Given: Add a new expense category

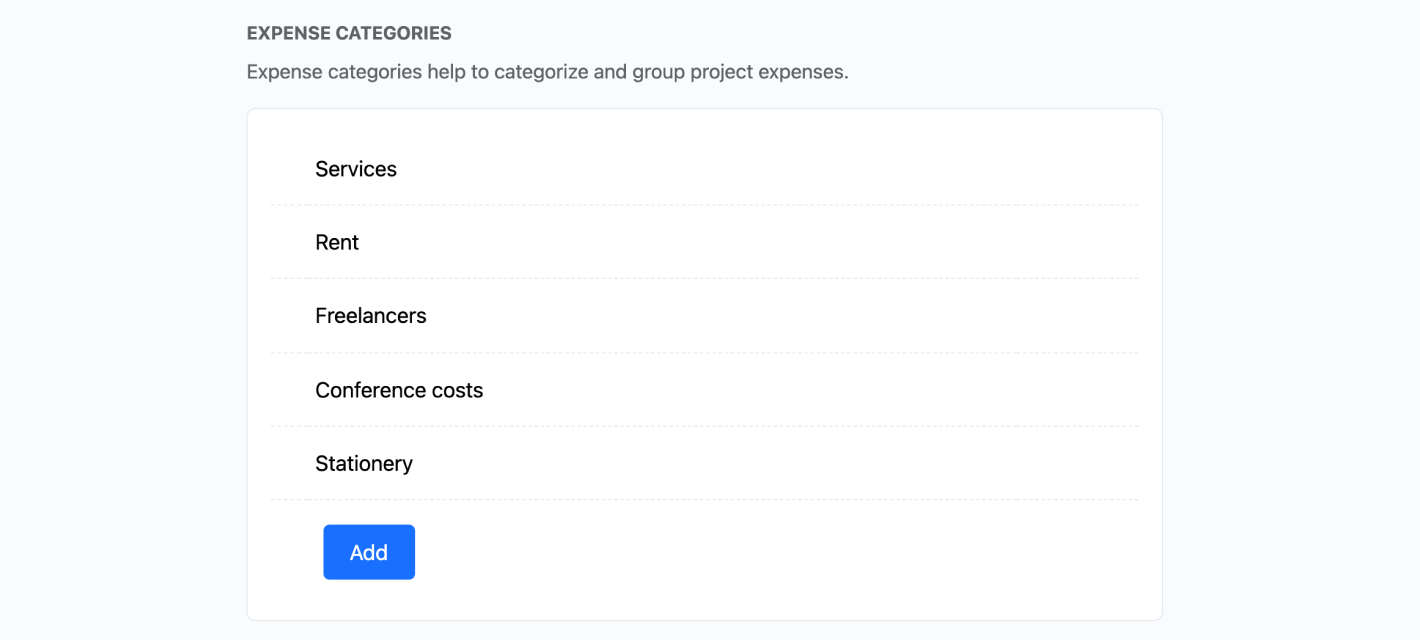Looking at the screenshot, I should click(x=368, y=552).
